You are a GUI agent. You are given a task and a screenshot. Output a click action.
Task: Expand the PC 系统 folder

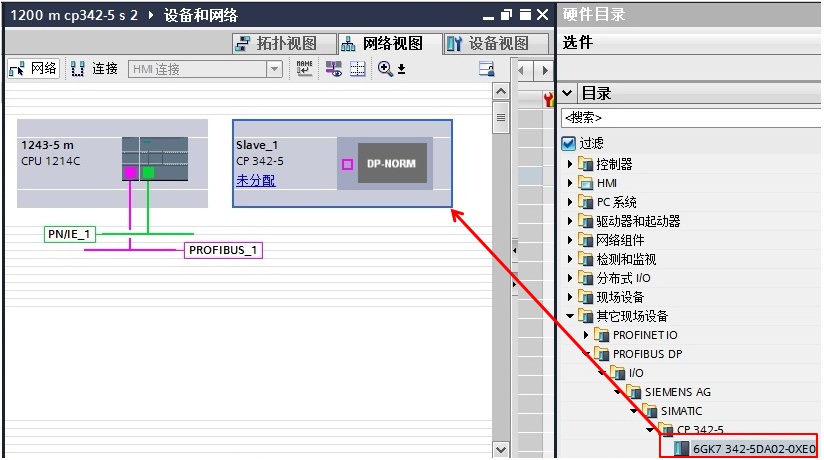tap(570, 202)
